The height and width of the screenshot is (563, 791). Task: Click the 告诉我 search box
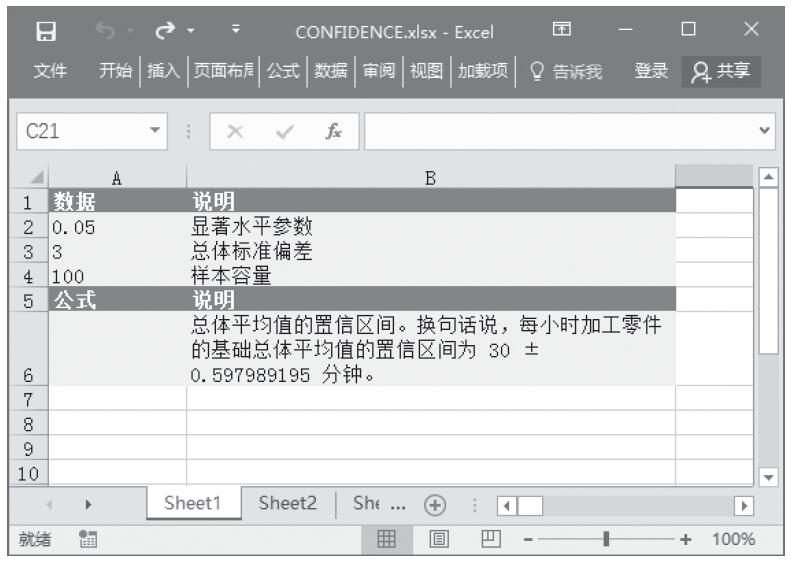tap(566, 71)
